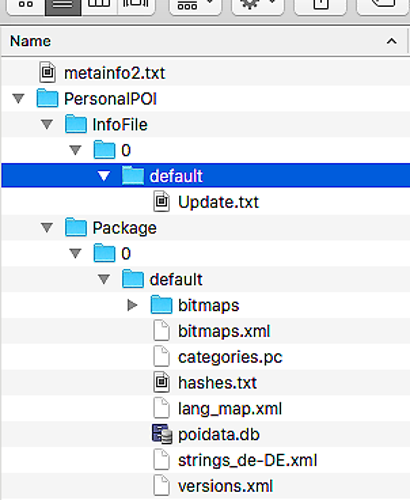
Task: Click the poidata.db database icon
Action: point(162,434)
